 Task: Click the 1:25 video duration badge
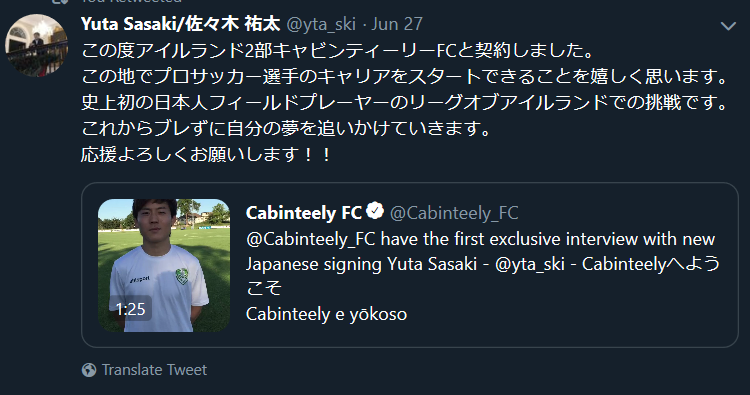[130, 308]
